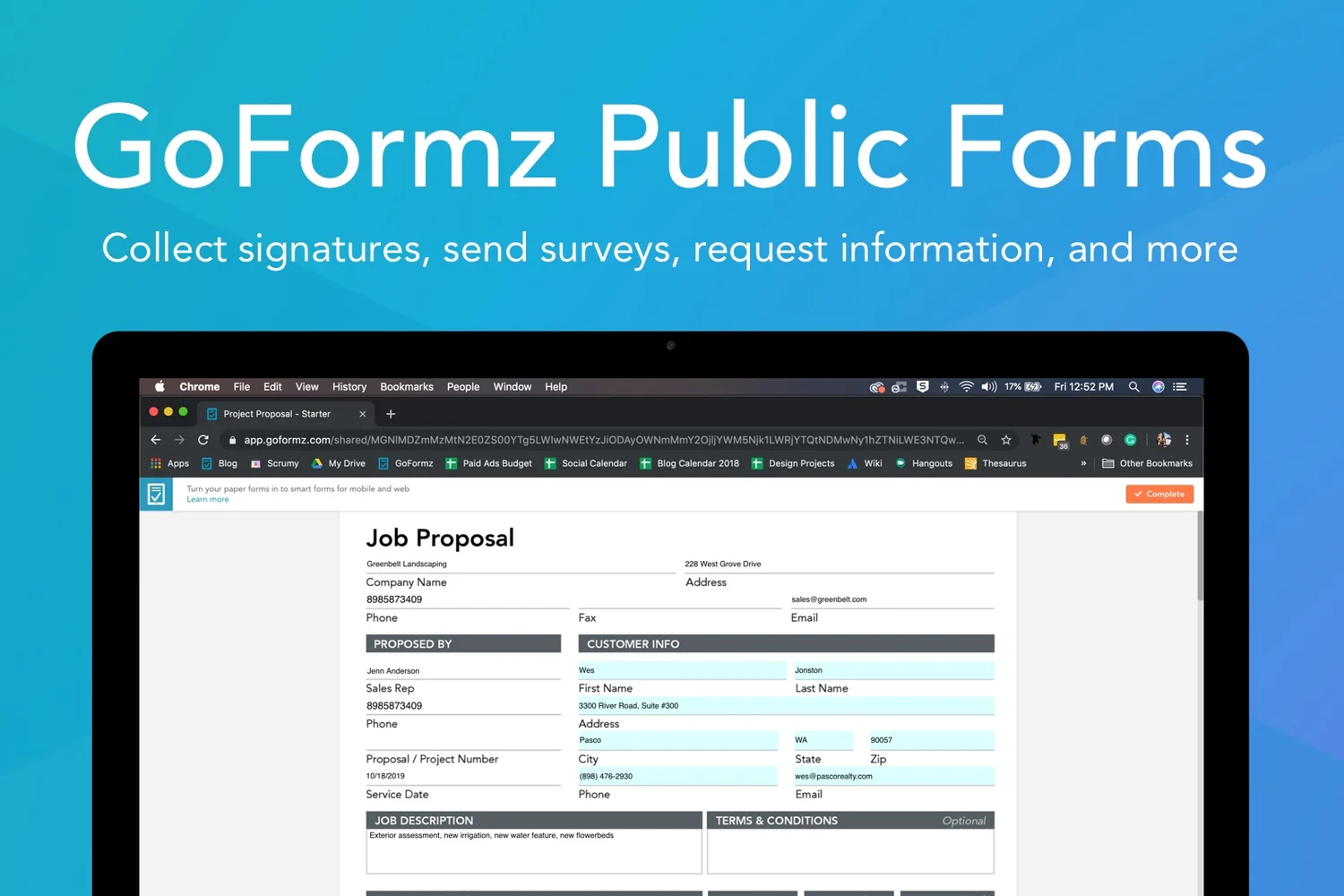Open the Other Bookmarks folder
This screenshot has width=1344, height=896.
click(x=1147, y=463)
